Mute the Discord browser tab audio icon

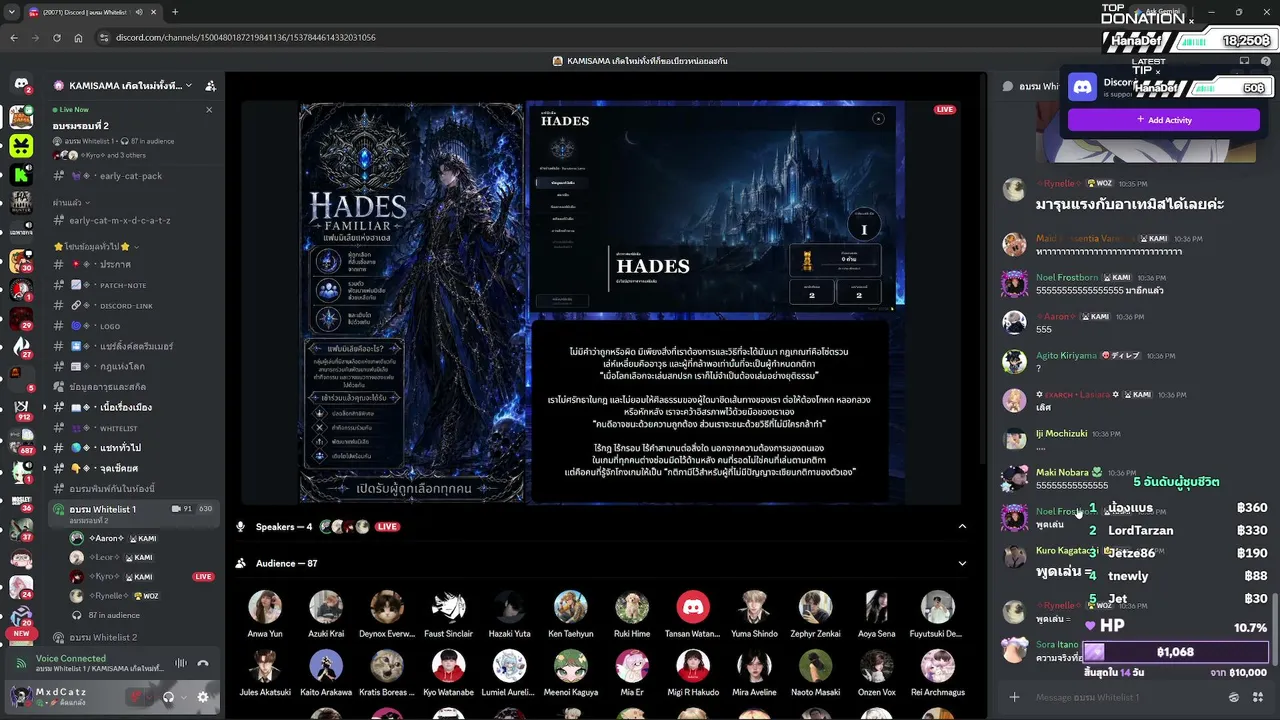tap(139, 12)
